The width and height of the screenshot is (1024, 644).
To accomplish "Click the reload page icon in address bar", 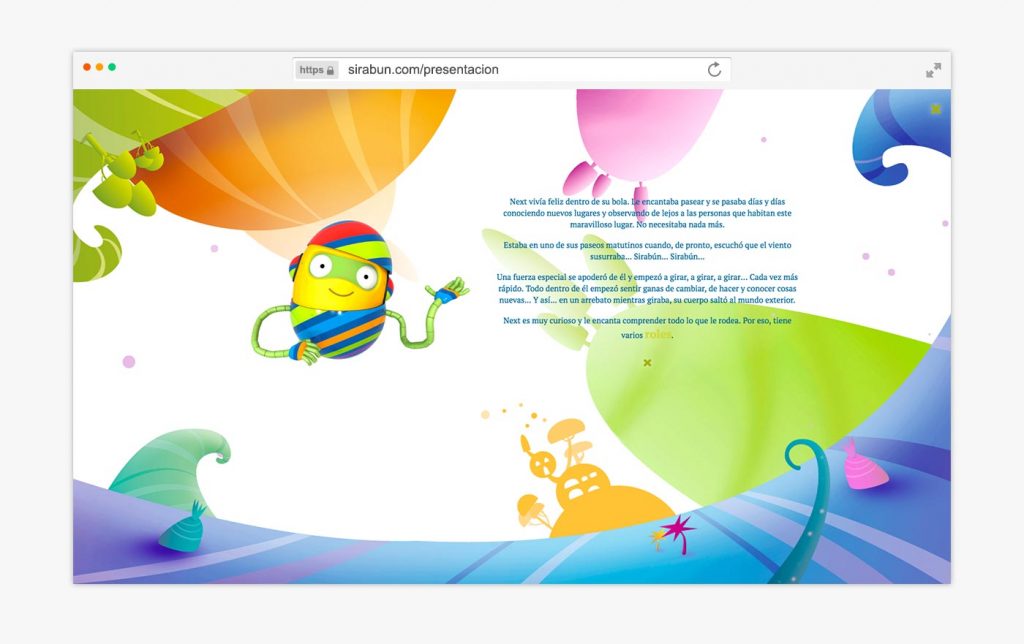I will coord(714,69).
